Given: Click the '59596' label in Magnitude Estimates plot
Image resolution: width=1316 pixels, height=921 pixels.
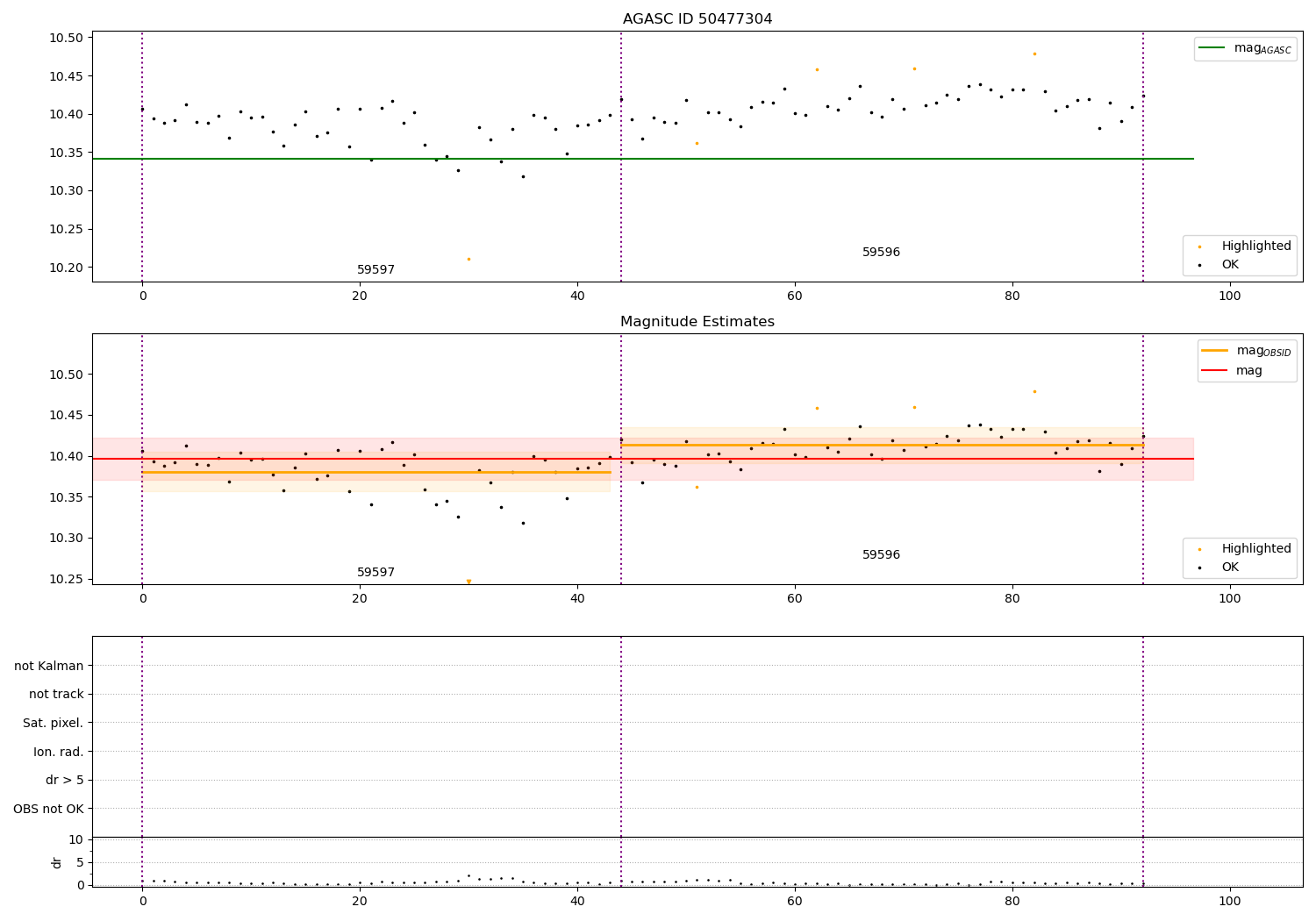Looking at the screenshot, I should [x=881, y=555].
